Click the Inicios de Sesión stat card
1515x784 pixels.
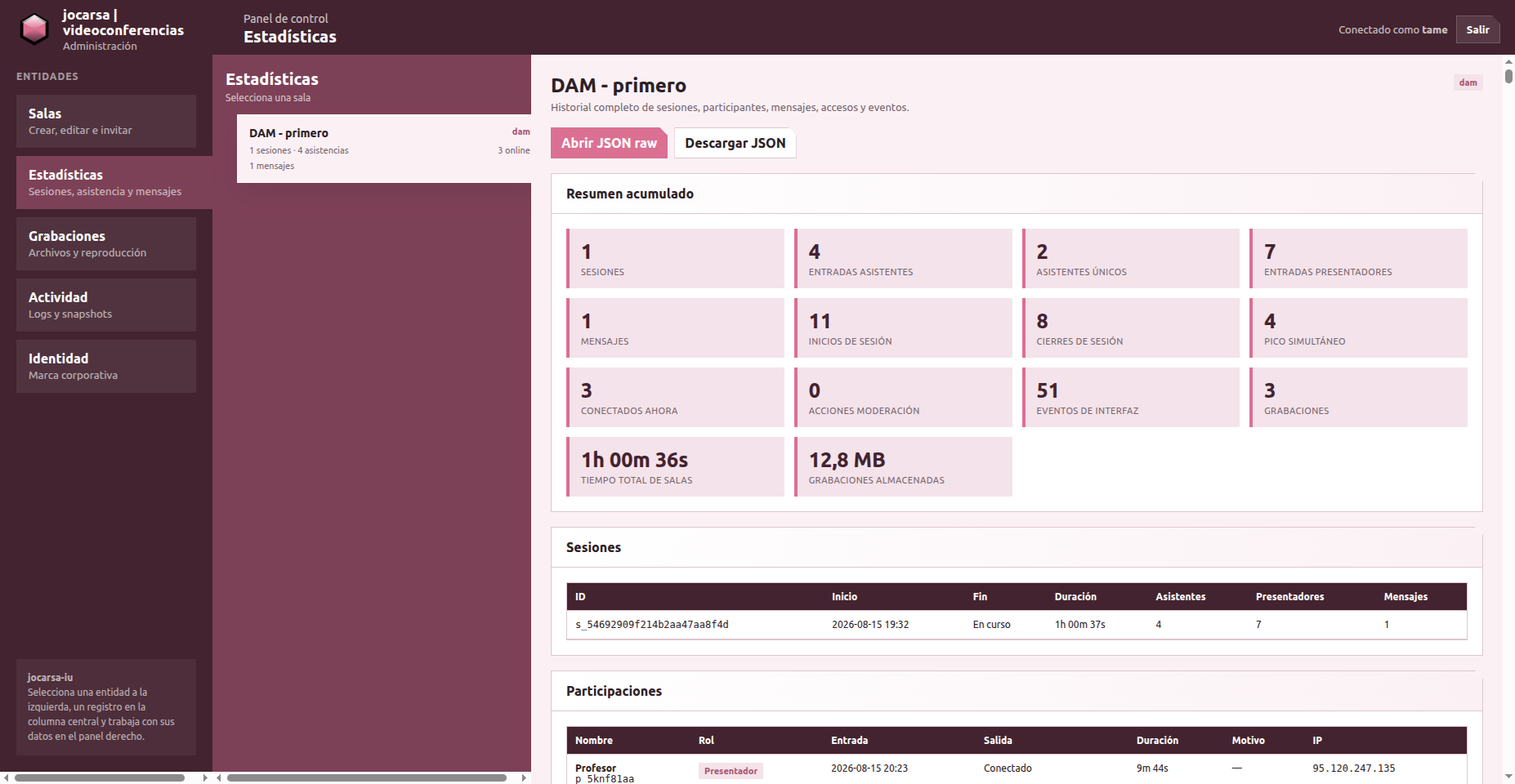point(903,327)
